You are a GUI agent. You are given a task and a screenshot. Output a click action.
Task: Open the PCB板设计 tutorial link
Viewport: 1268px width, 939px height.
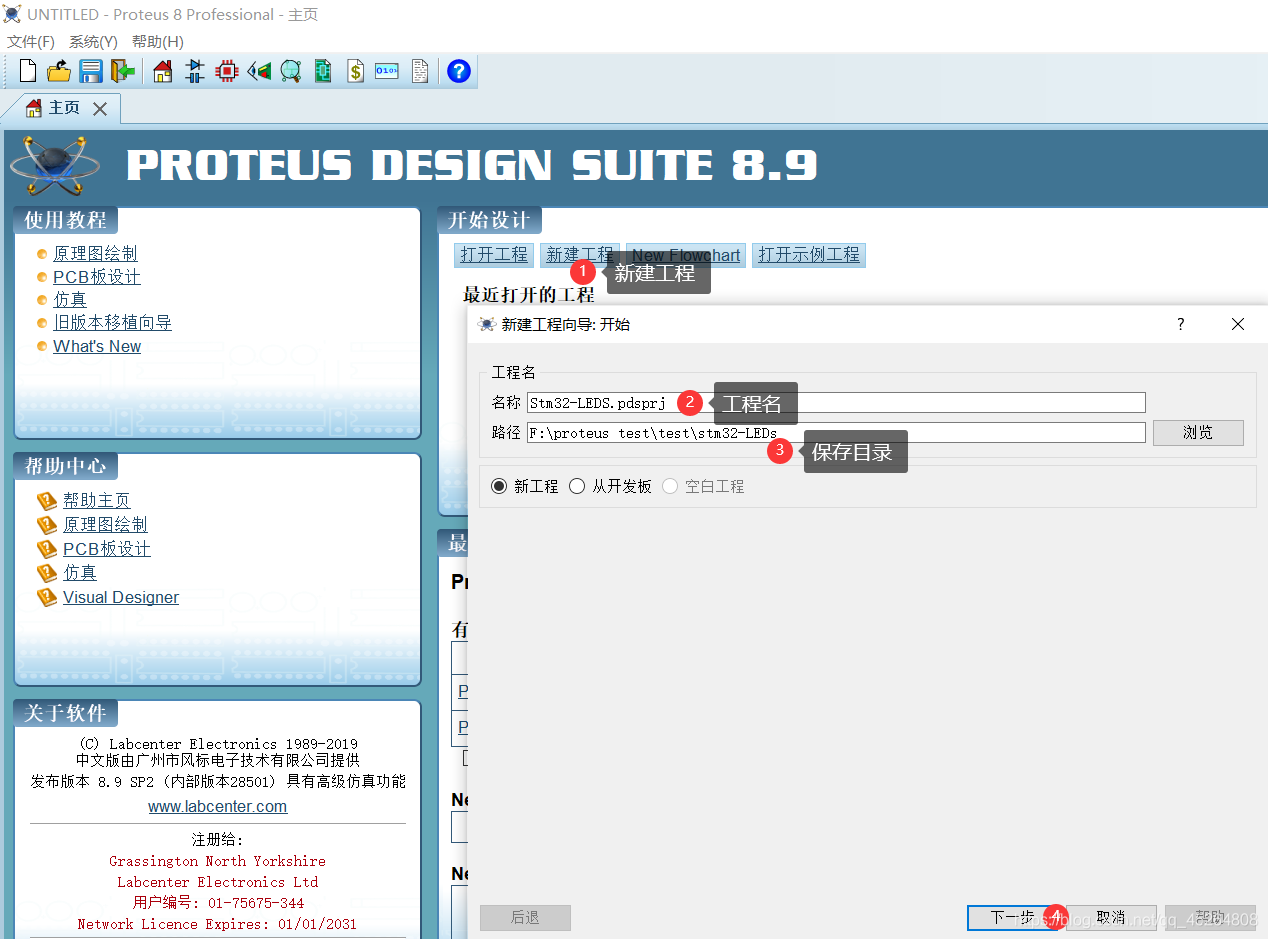click(x=97, y=277)
